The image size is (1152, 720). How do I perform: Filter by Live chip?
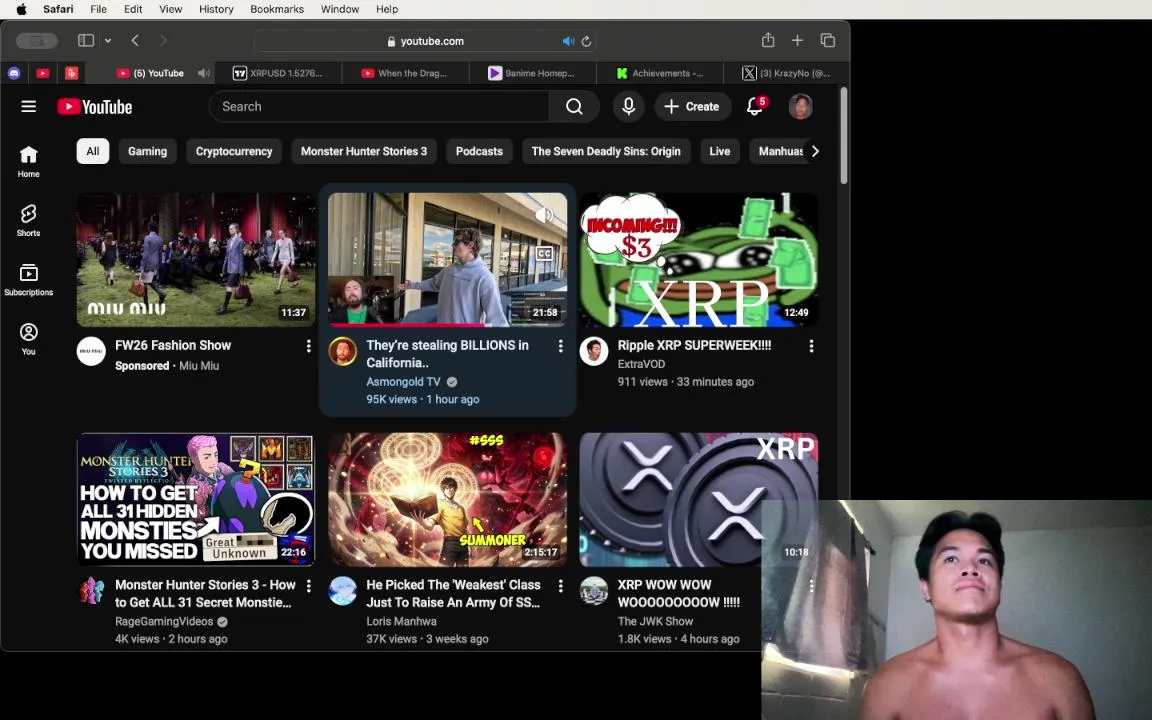tap(720, 151)
